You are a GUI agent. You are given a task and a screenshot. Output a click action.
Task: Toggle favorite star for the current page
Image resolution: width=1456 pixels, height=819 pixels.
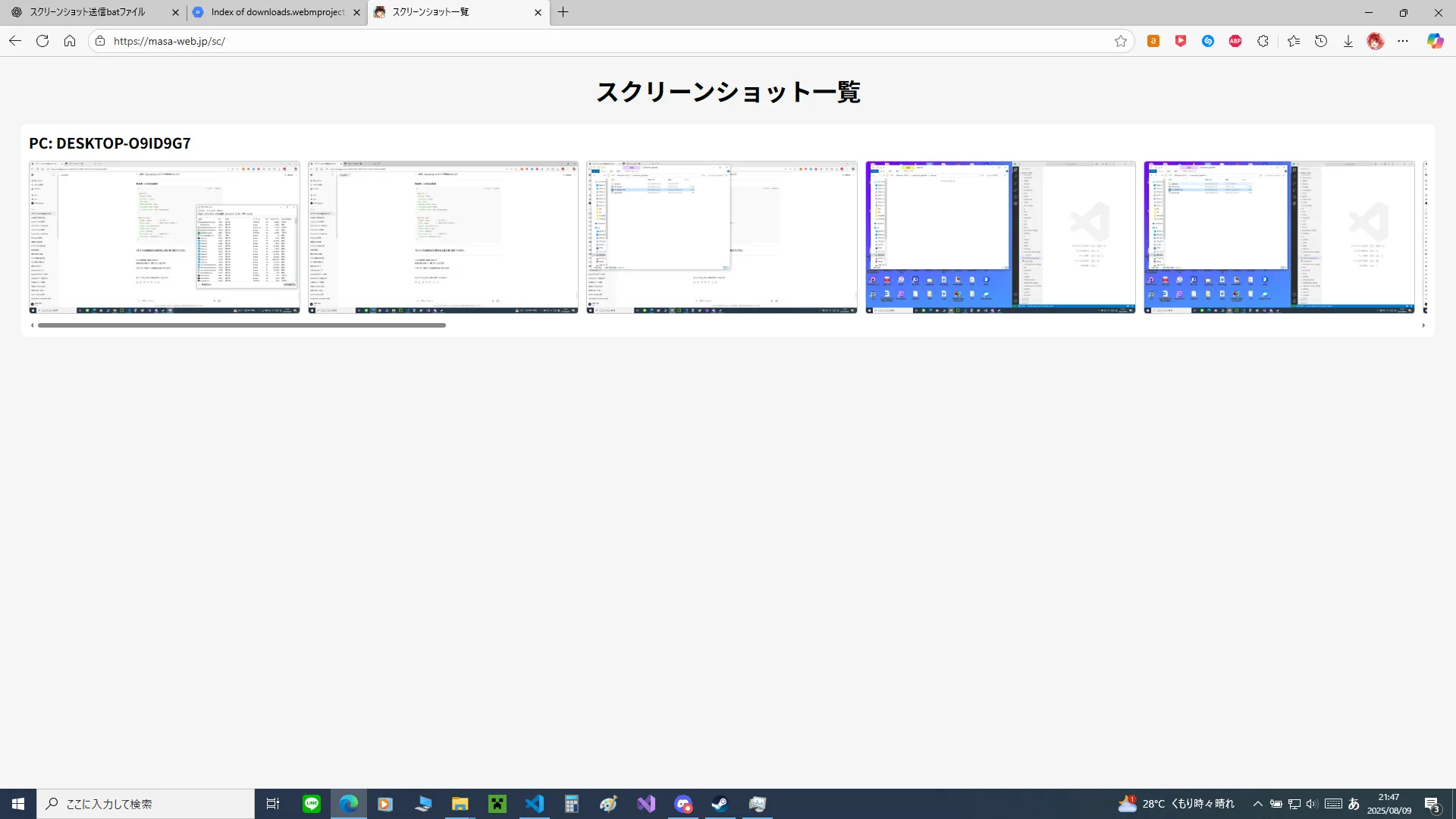1122,41
